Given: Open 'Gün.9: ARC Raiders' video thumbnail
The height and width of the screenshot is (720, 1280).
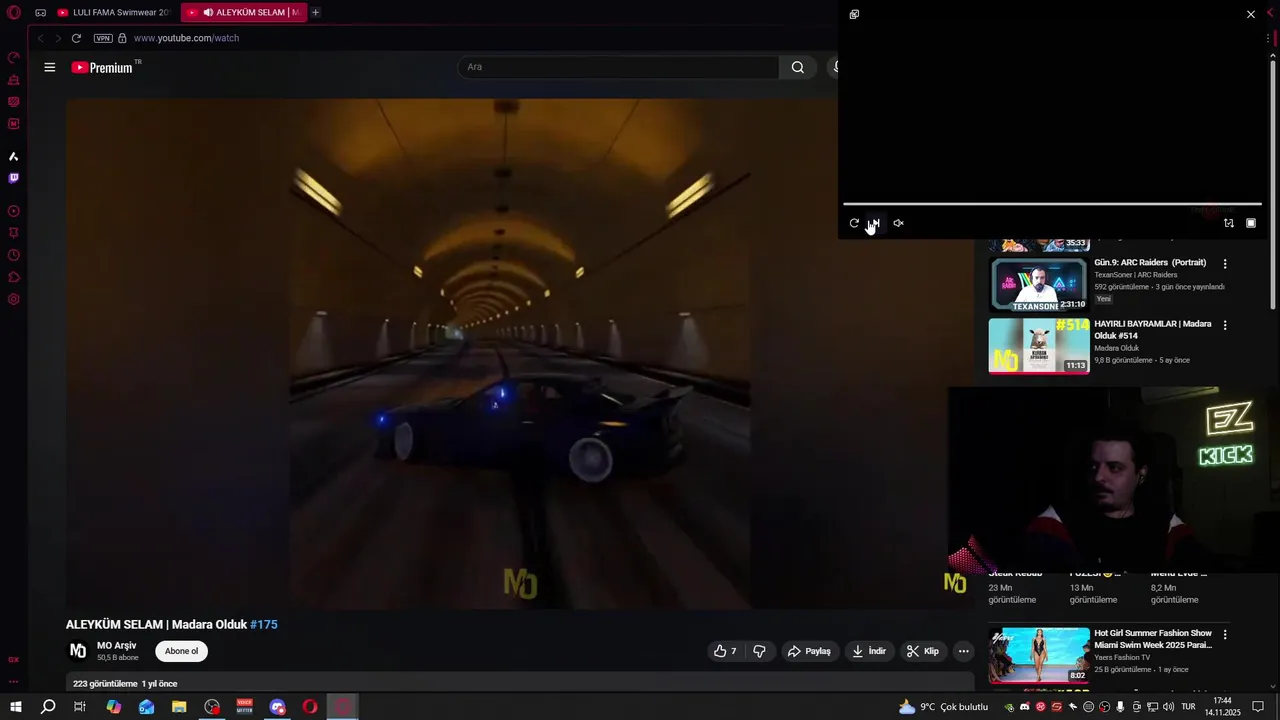Looking at the screenshot, I should coord(1038,285).
